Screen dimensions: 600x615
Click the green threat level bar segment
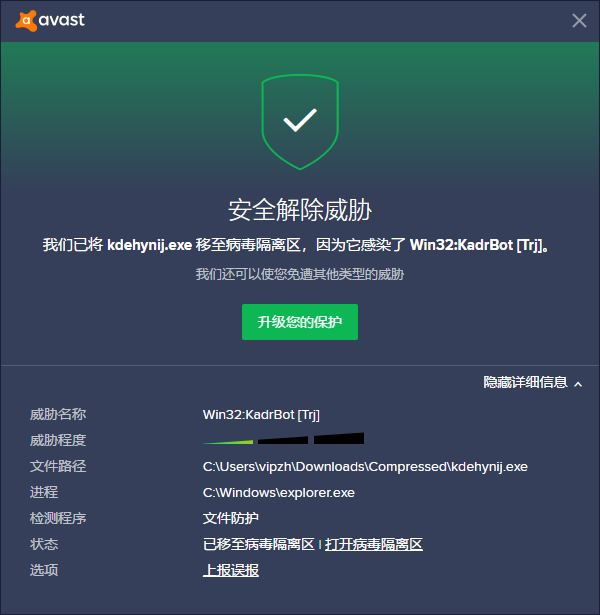228,442
